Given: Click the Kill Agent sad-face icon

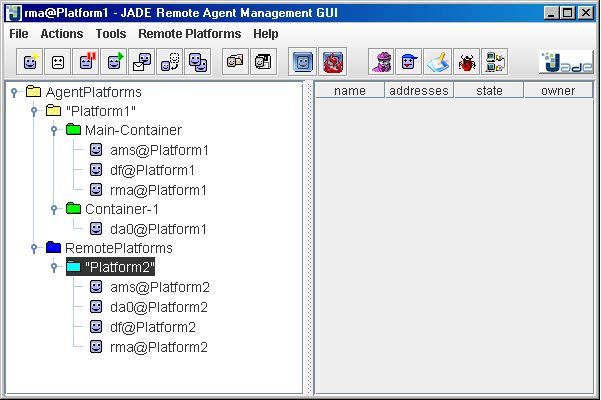Looking at the screenshot, I should (58, 62).
